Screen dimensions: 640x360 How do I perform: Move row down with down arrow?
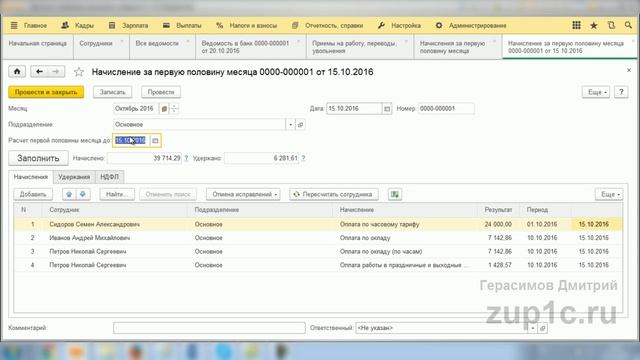(83, 194)
